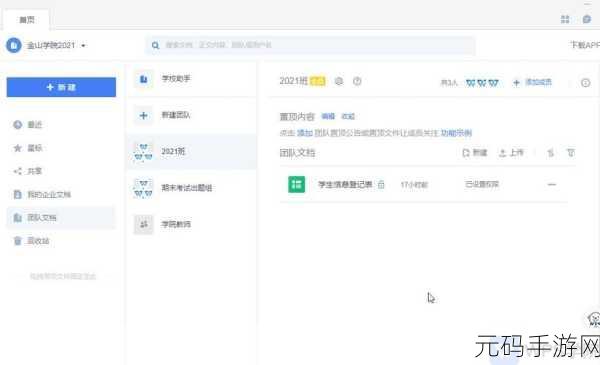The height and width of the screenshot is (365, 600).
Task: Open the 功能示例 link
Action: [x=456, y=133]
